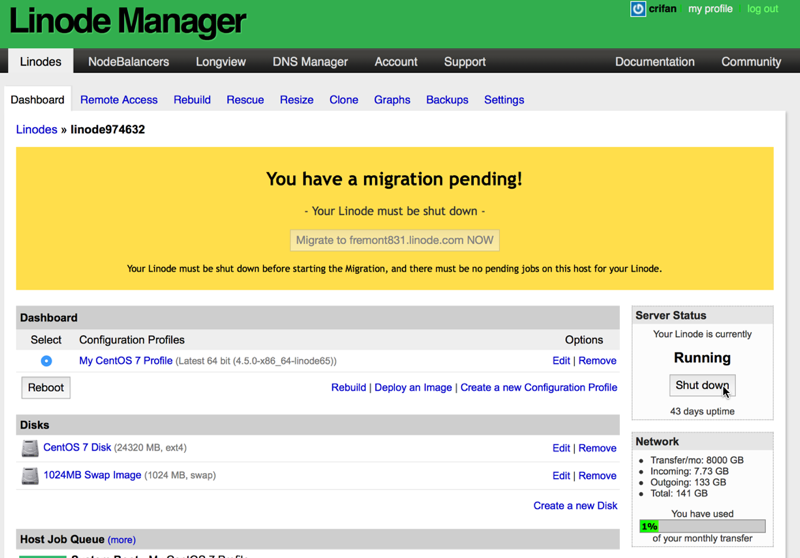Remove the CentOS 7 Disk
The height and width of the screenshot is (558, 800).
point(597,448)
